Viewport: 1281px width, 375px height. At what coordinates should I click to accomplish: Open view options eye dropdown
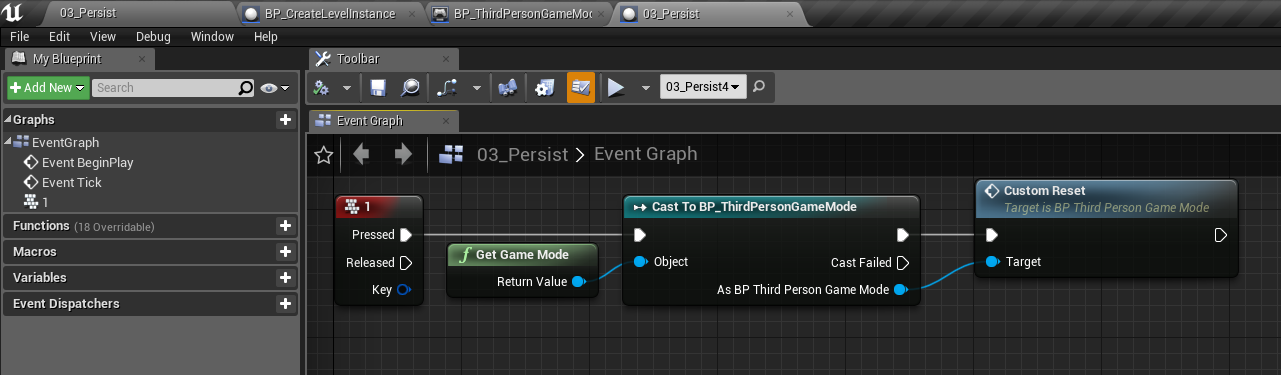[x=274, y=88]
